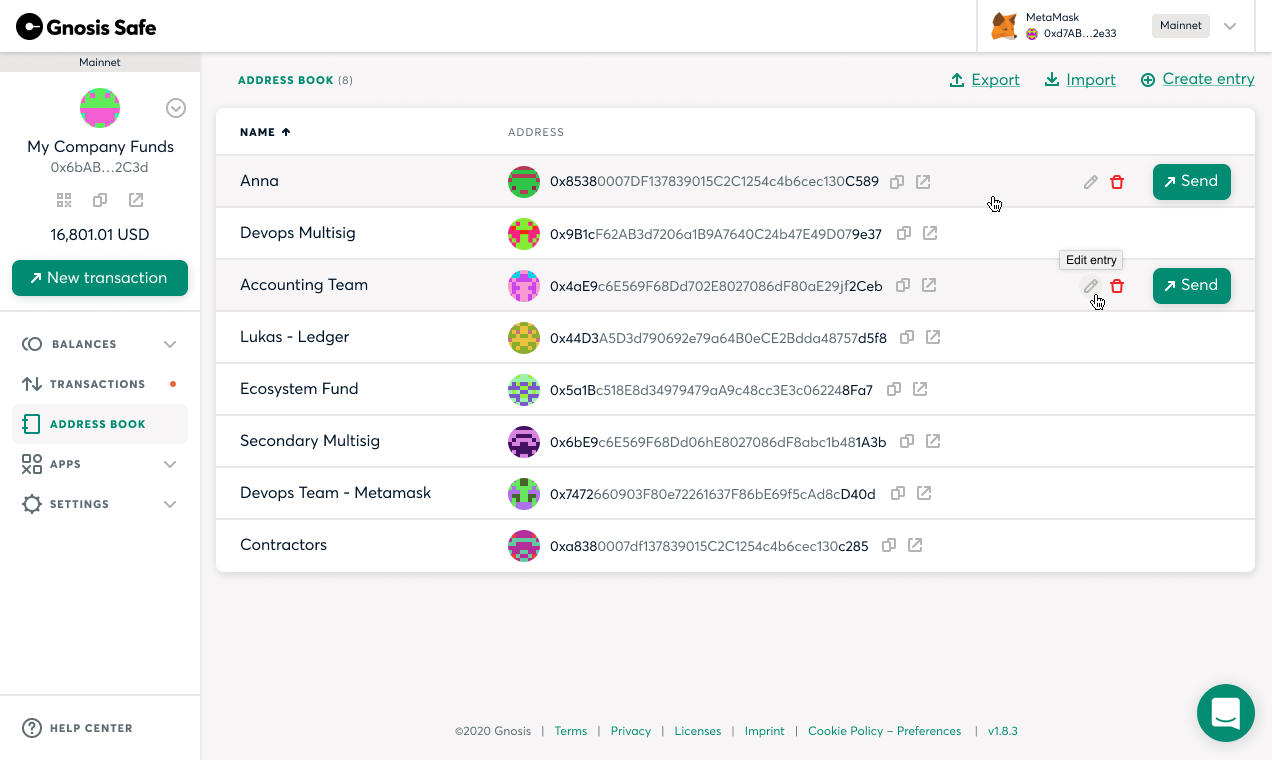This screenshot has height=760, width=1272.
Task: Expand the Balances menu chevron
Action: click(x=170, y=344)
